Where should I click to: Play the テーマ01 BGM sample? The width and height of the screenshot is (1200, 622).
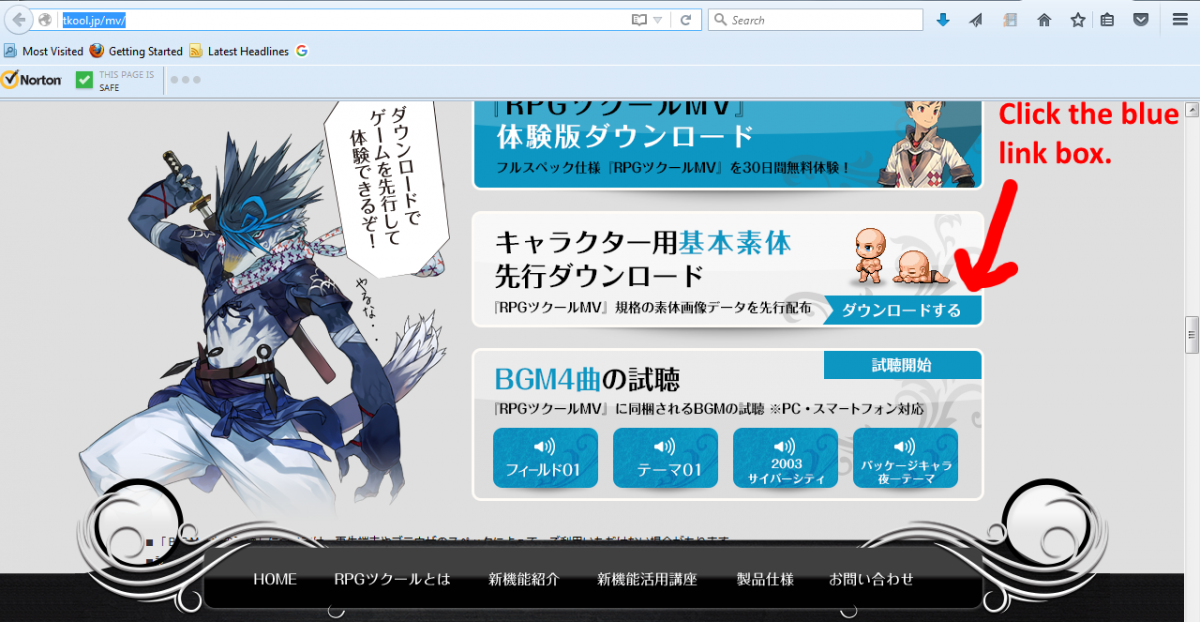pos(665,458)
